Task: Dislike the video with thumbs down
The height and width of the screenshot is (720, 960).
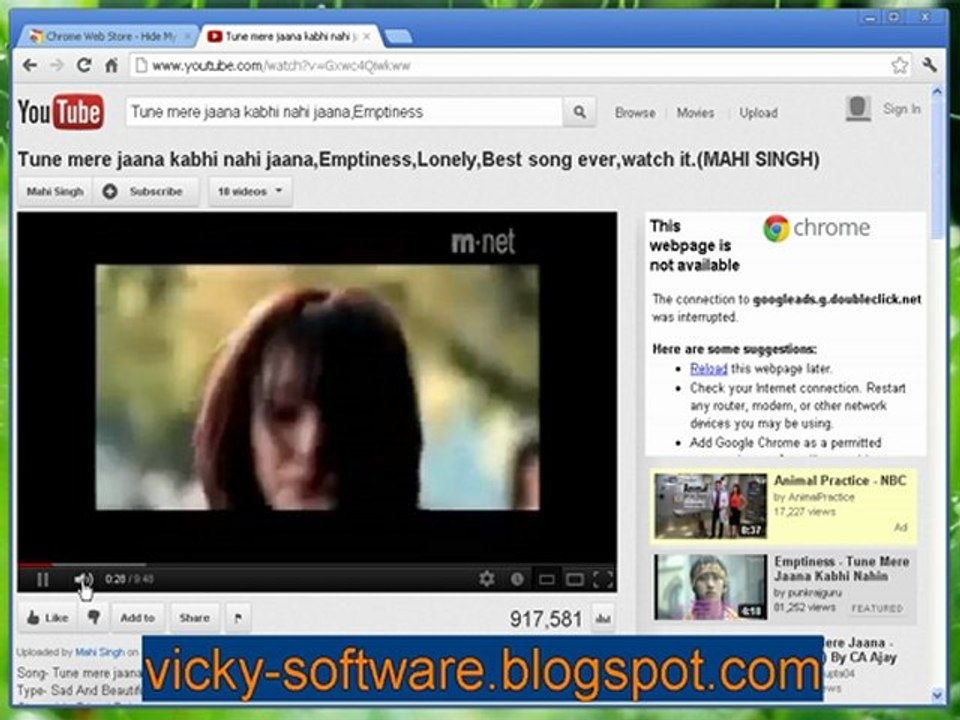Action: (x=94, y=617)
